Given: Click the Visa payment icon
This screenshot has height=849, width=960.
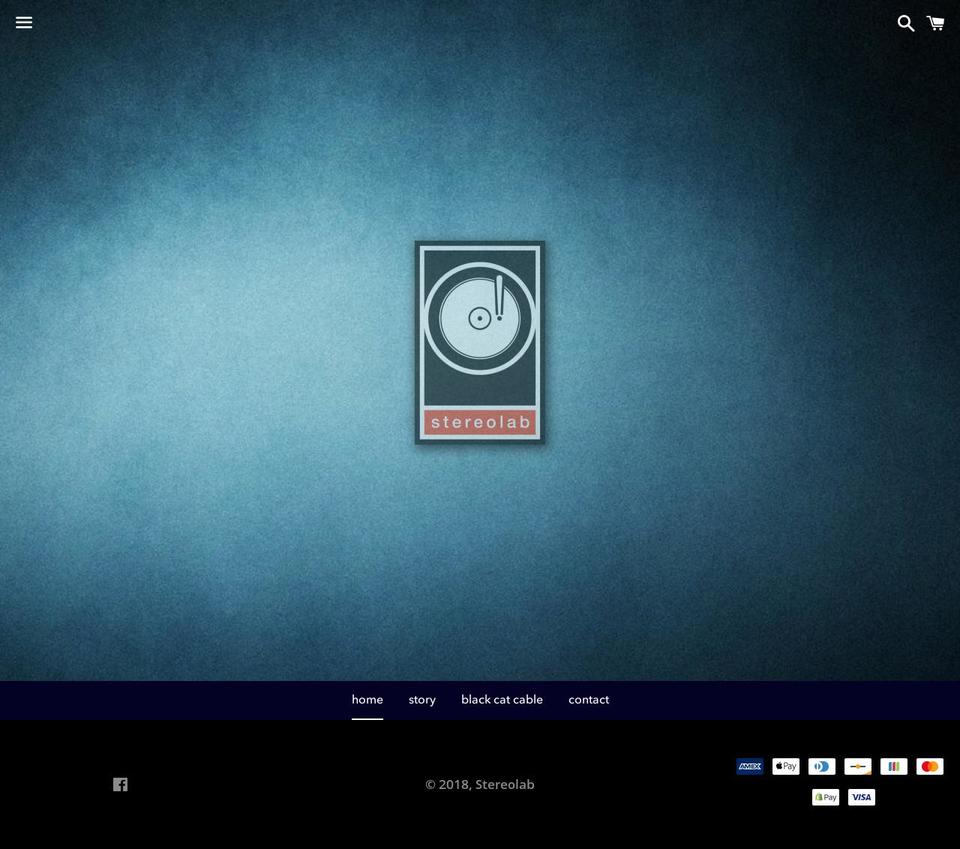Looking at the screenshot, I should (x=861, y=797).
